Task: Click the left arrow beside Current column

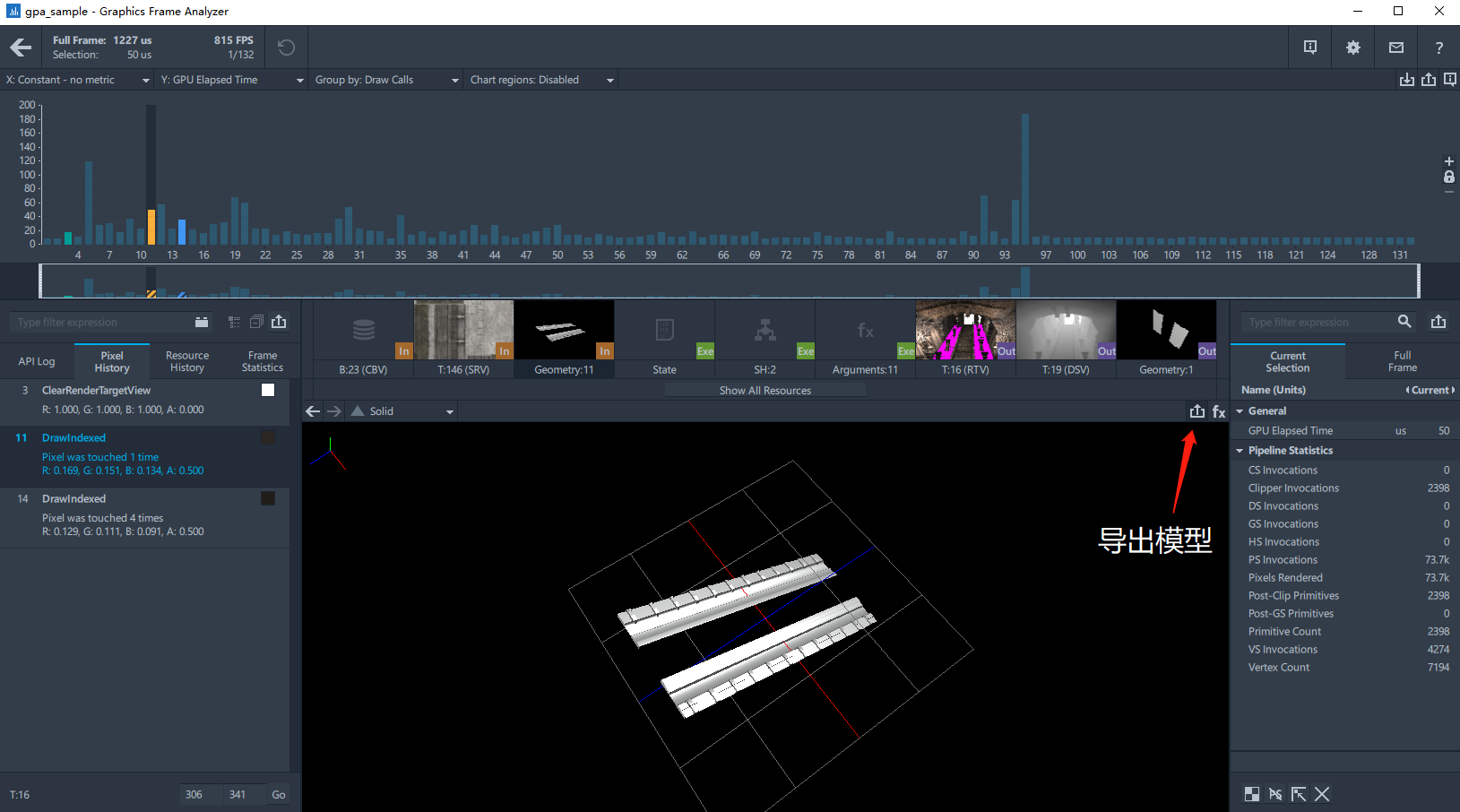Action: tap(1407, 390)
